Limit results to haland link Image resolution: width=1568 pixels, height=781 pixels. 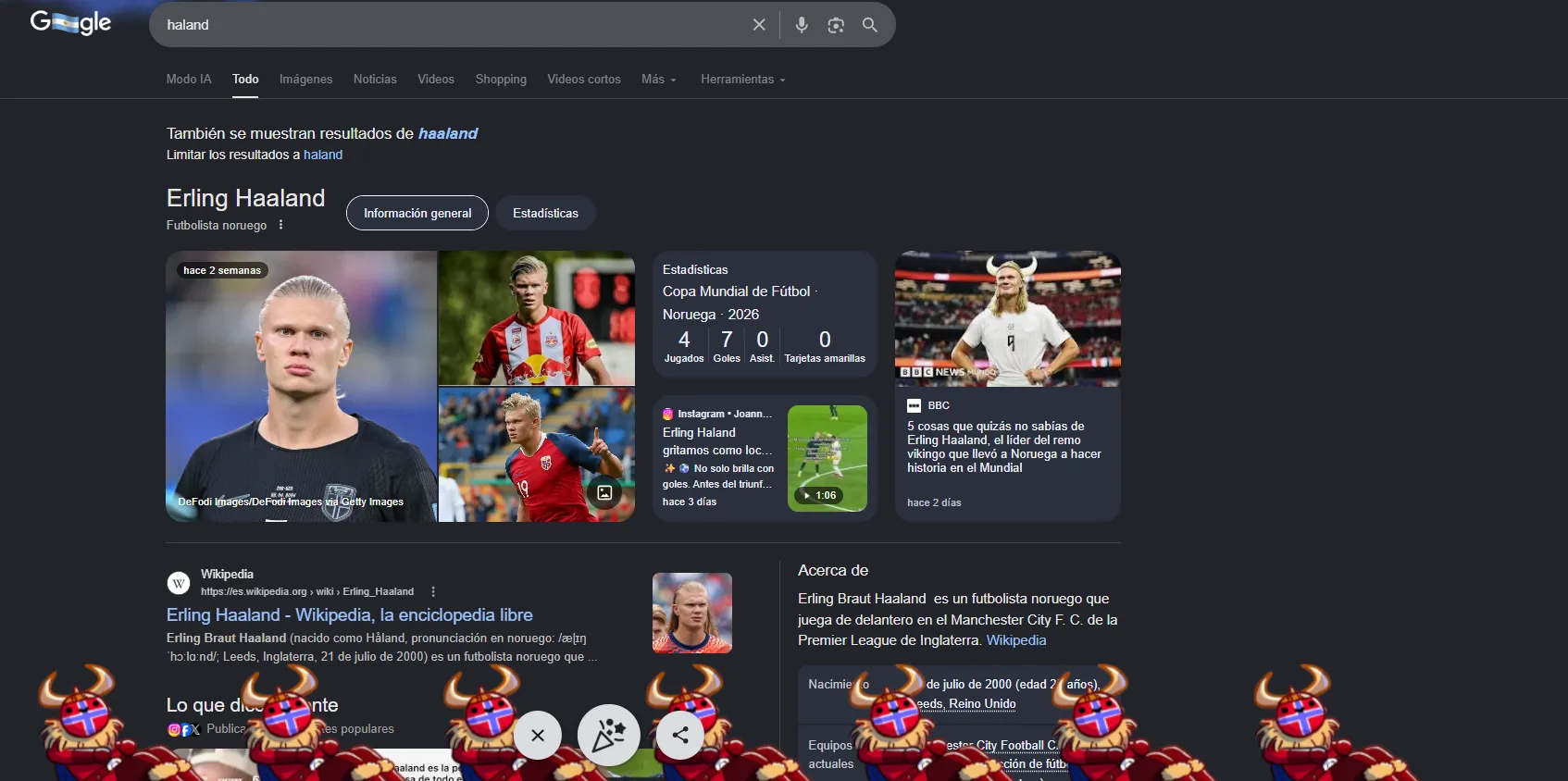[323, 155]
